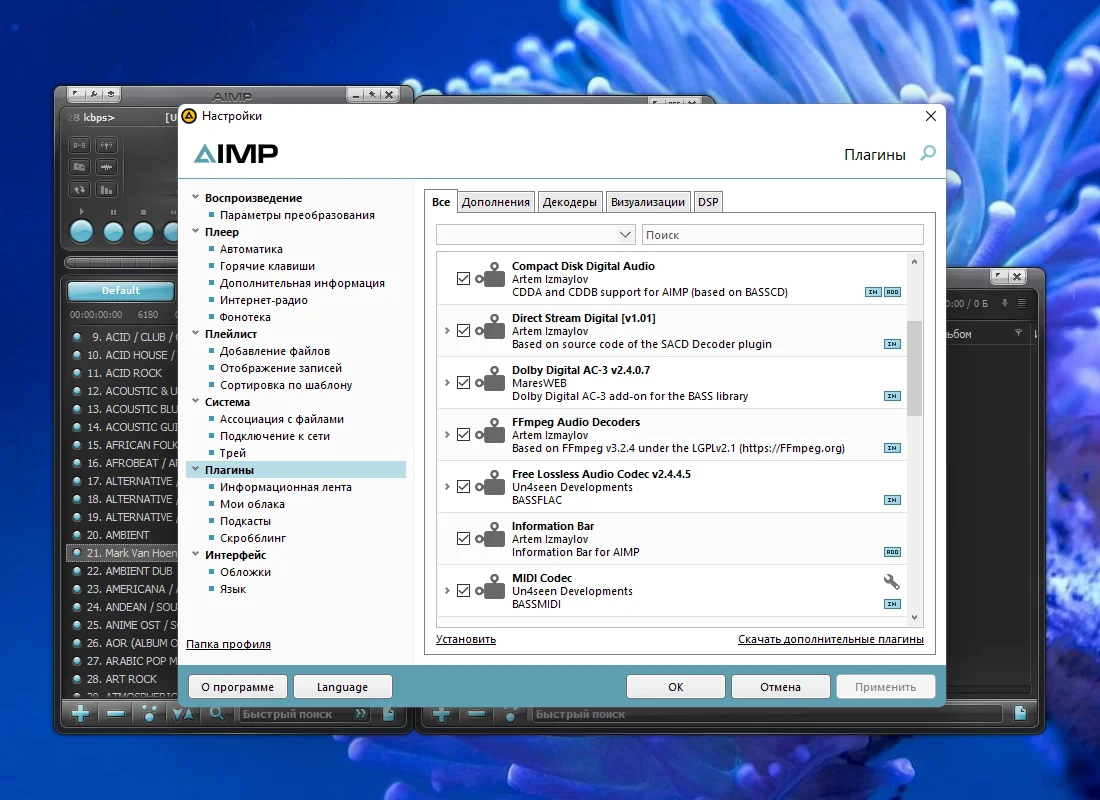Switch to the Дополнения tab
The height and width of the screenshot is (800, 1100).
[496, 202]
